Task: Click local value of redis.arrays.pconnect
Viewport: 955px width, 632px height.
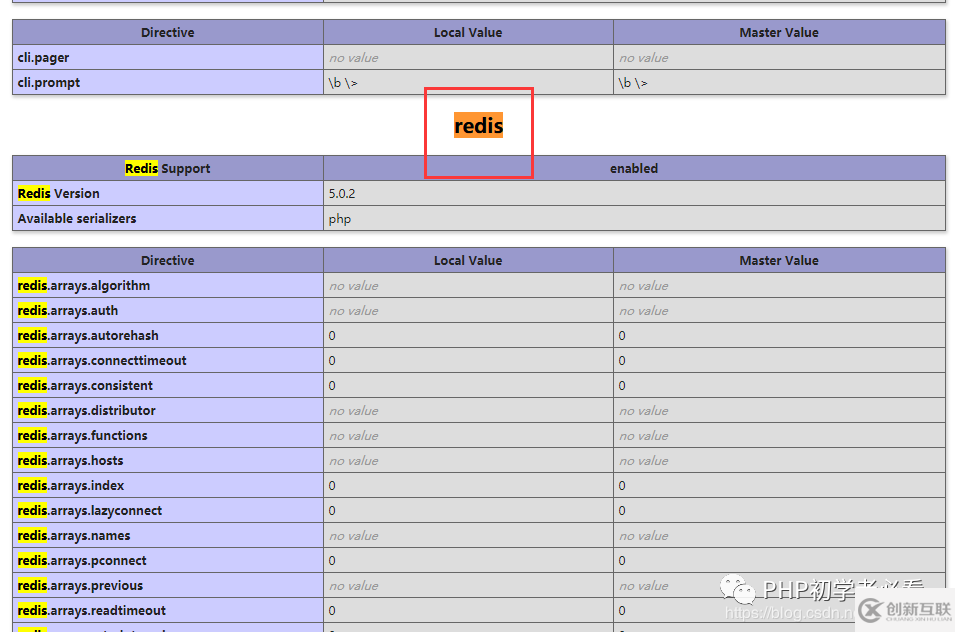Action: pyautogui.click(x=468, y=560)
